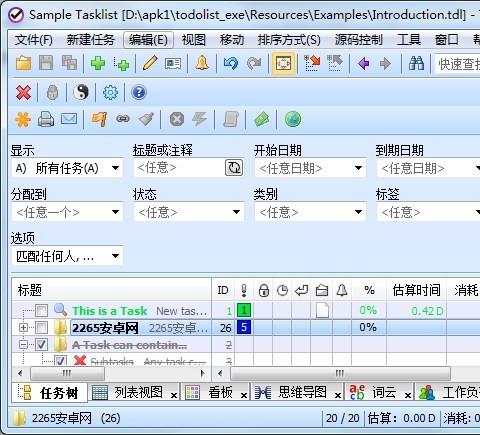480x435 pixels.
Task: Click the save all tasklists icon
Action: (x=69, y=63)
